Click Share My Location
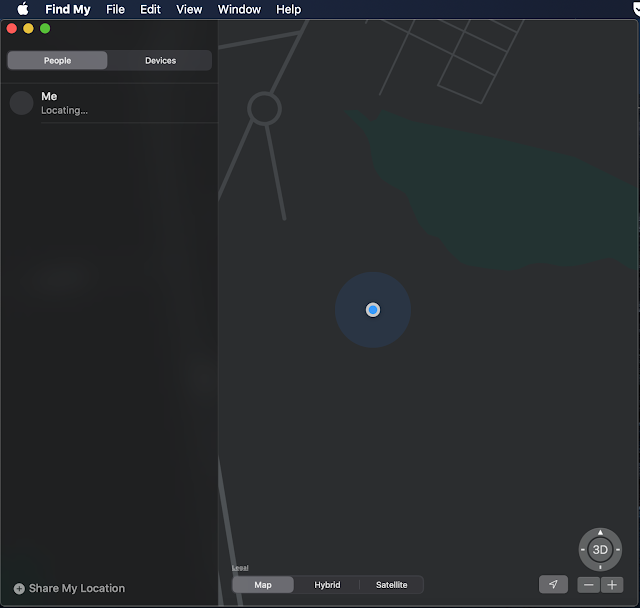The height and width of the screenshot is (608, 640). [77, 588]
